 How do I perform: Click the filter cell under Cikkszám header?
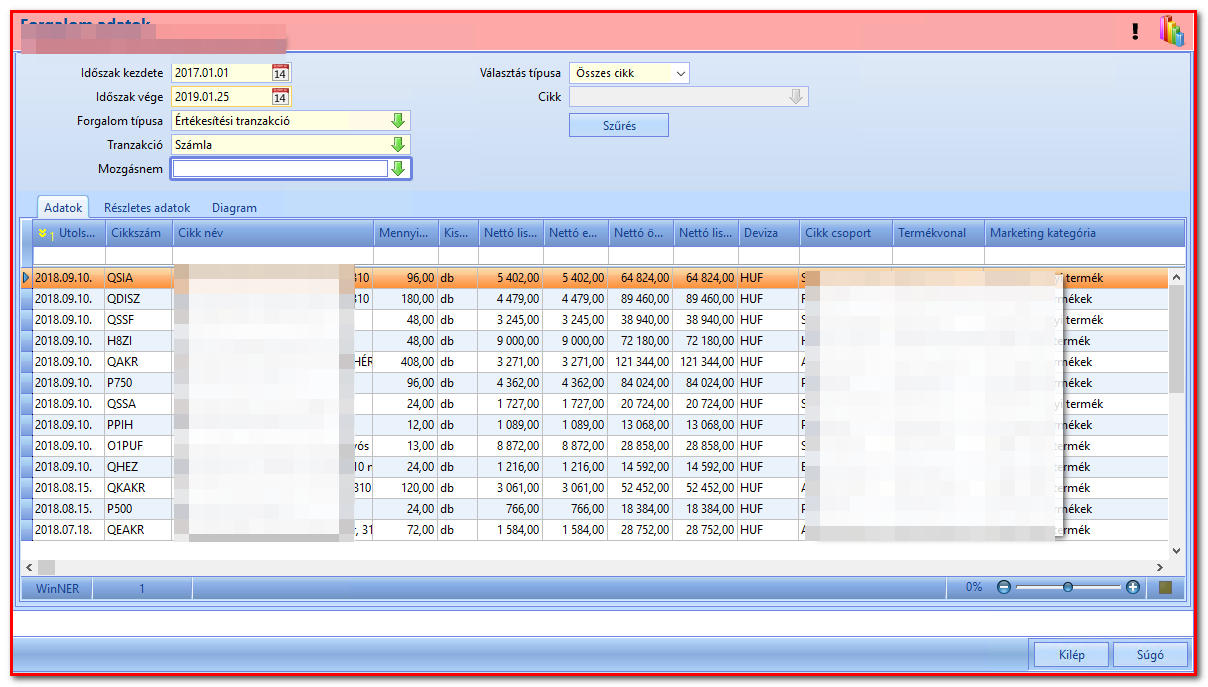(x=139, y=256)
